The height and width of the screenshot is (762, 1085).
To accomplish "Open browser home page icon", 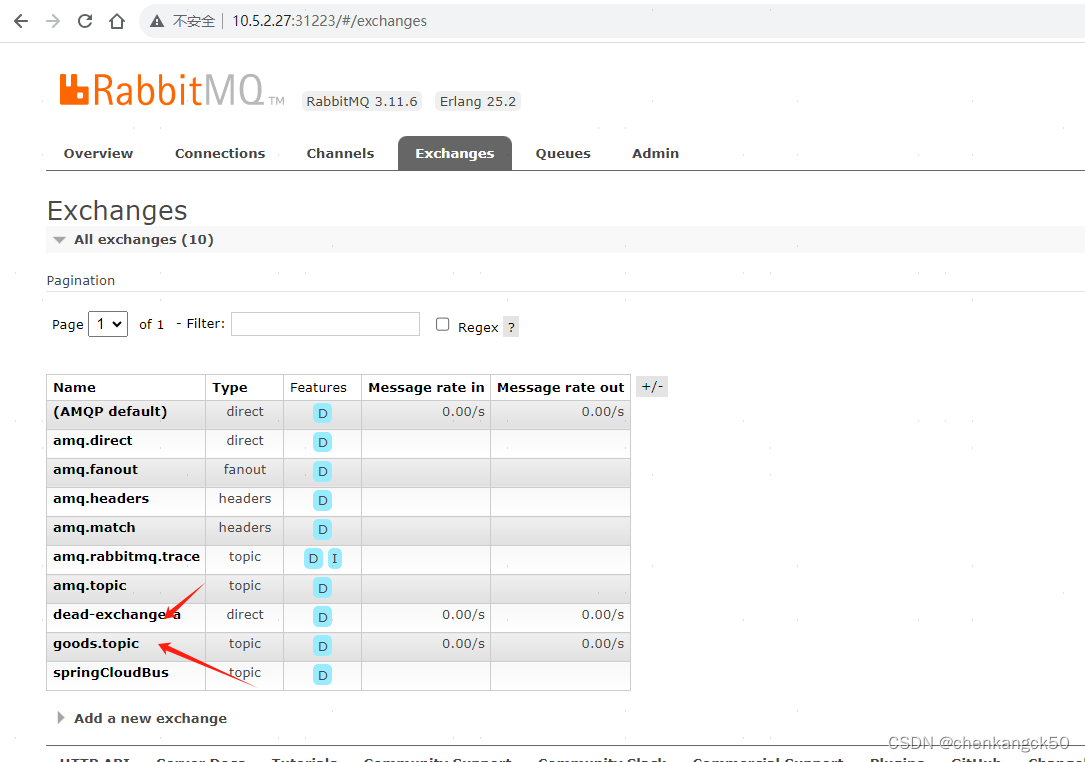I will (x=117, y=21).
